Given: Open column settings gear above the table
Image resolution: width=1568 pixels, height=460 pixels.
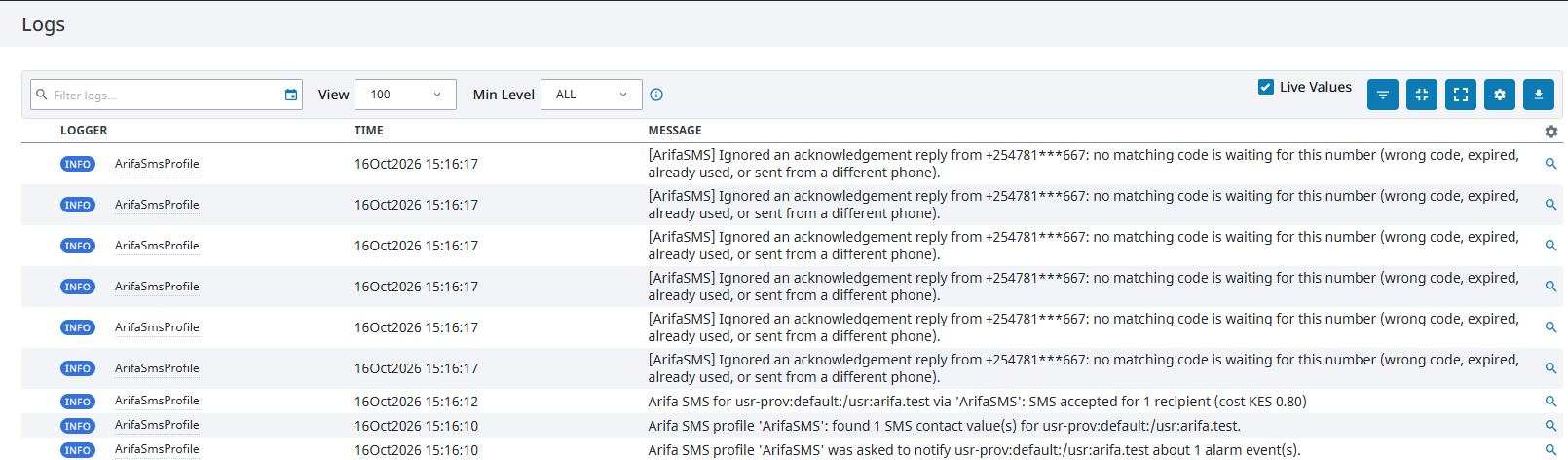Looking at the screenshot, I should (x=1551, y=131).
